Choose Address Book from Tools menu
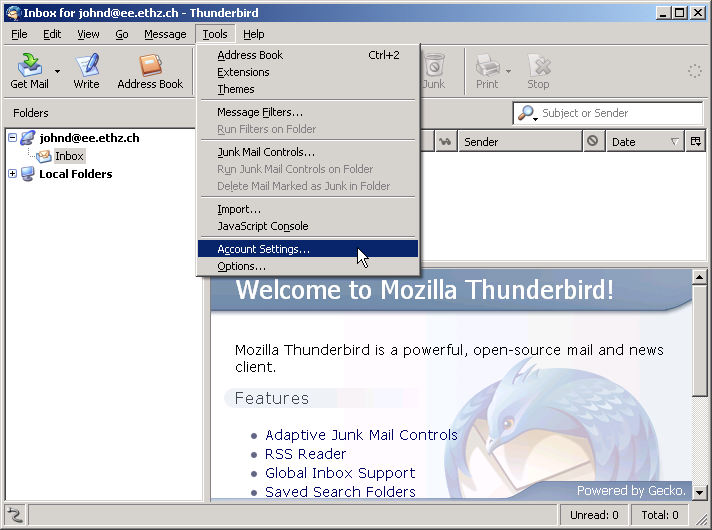This screenshot has height=530, width=712. coord(308,55)
